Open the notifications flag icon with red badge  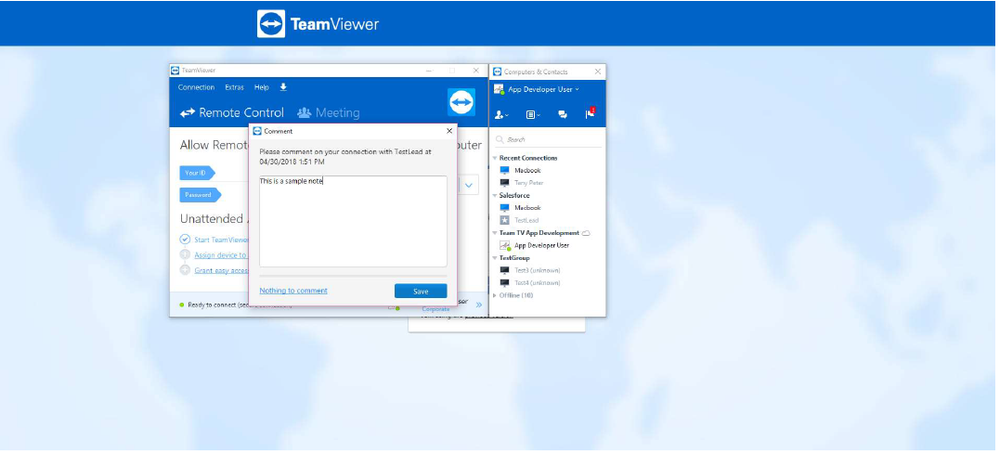point(590,113)
